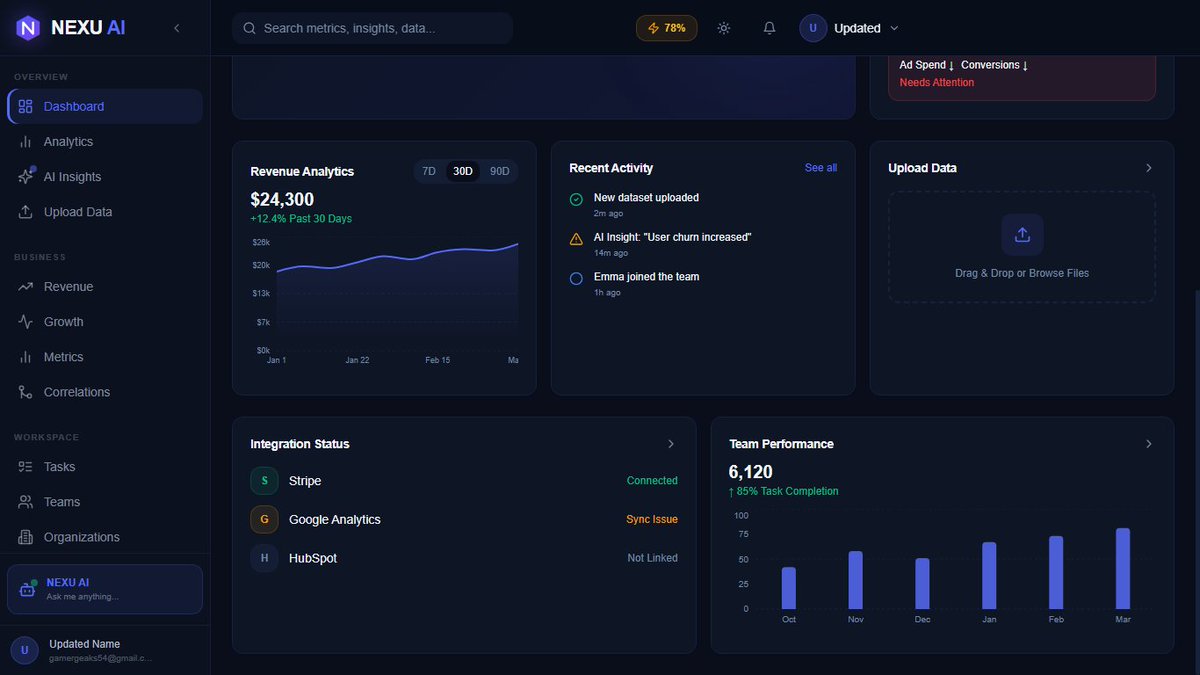The image size is (1200, 675).
Task: Click the Connected status for Stripe
Action: (652, 481)
